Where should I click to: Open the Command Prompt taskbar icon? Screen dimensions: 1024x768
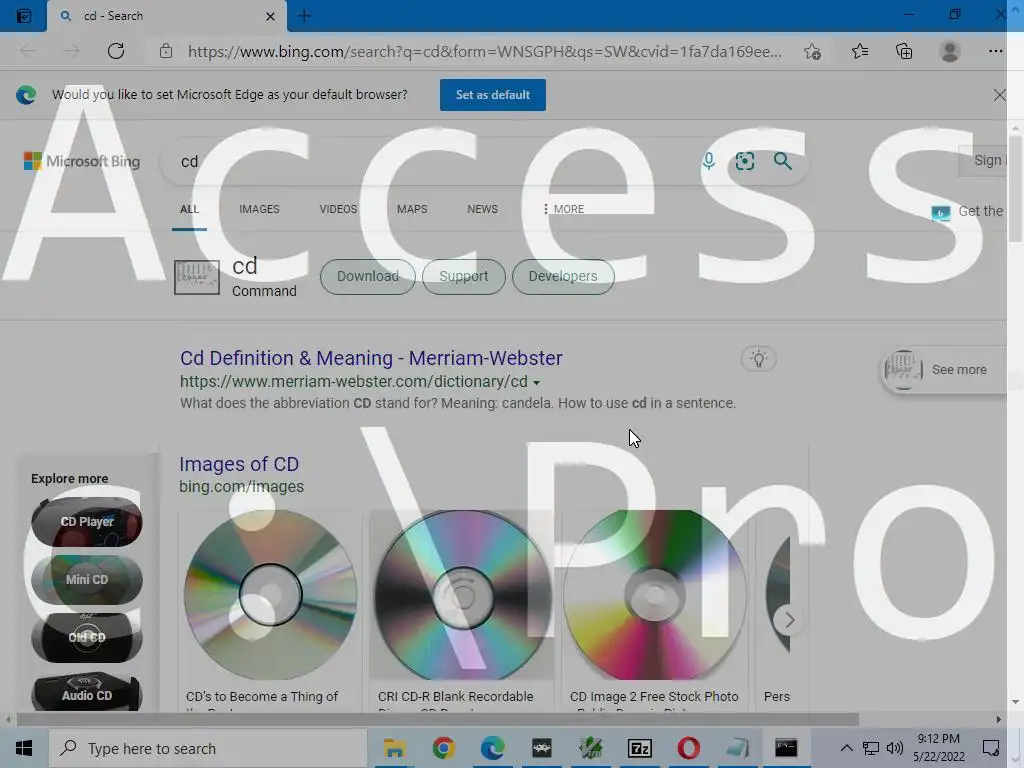pyautogui.click(x=786, y=748)
